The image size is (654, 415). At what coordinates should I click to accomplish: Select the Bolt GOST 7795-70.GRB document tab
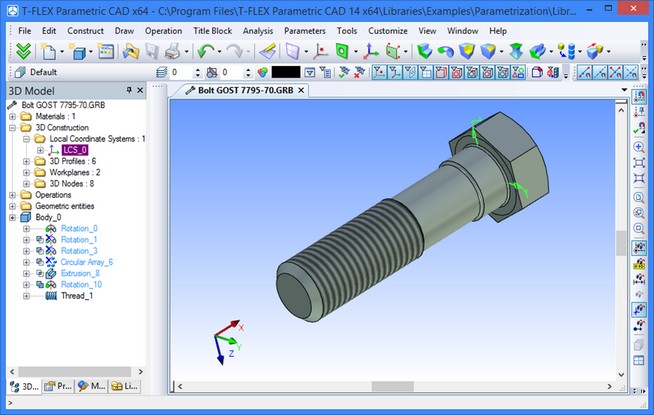click(245, 90)
